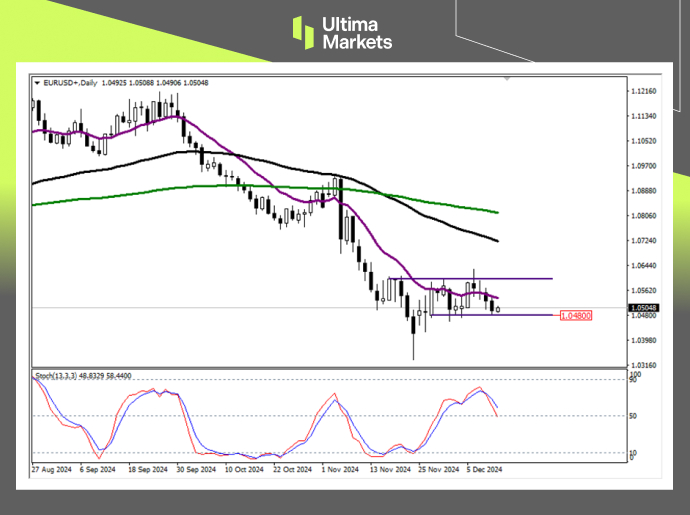Select the red 1.04800 support price label

(x=576, y=315)
